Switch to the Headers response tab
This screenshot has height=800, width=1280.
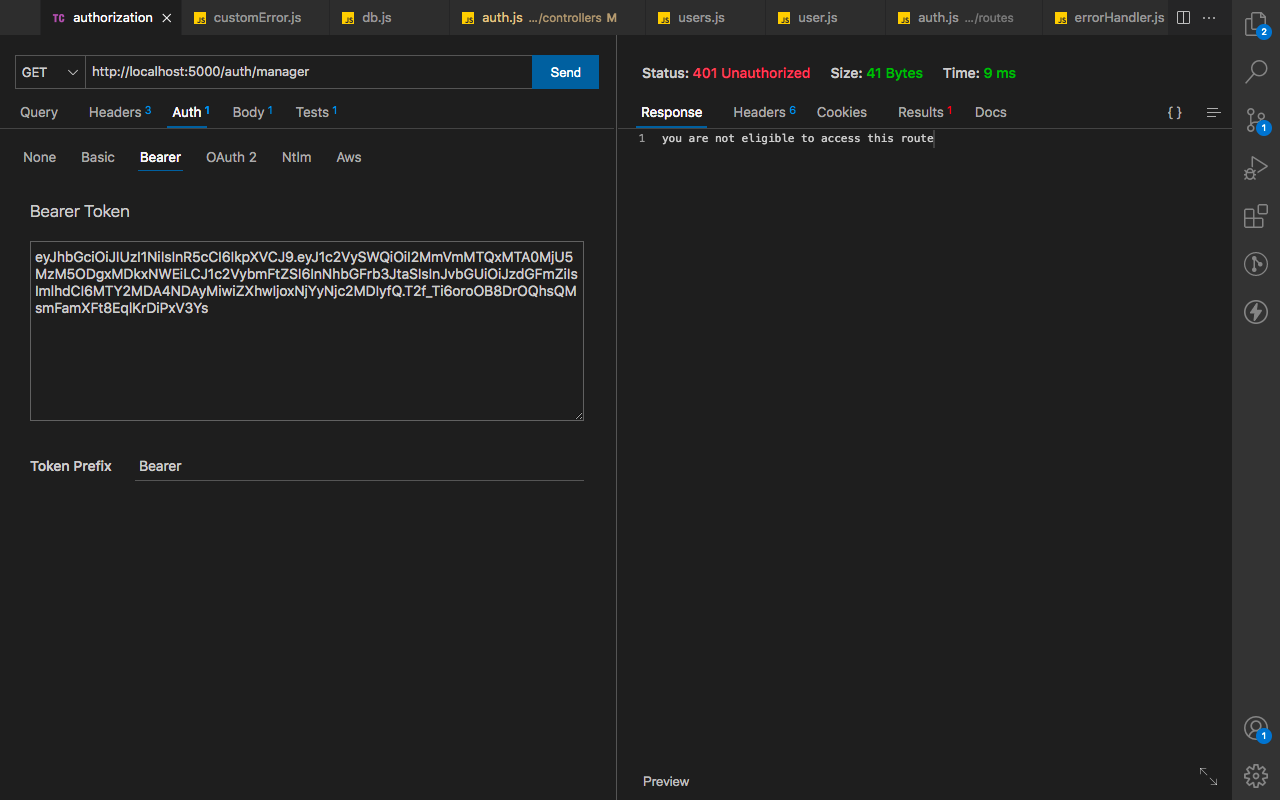758,112
